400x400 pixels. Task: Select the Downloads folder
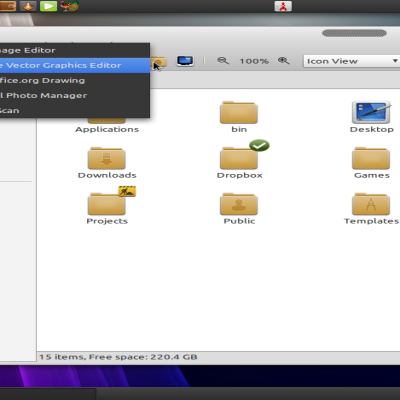[x=107, y=163]
